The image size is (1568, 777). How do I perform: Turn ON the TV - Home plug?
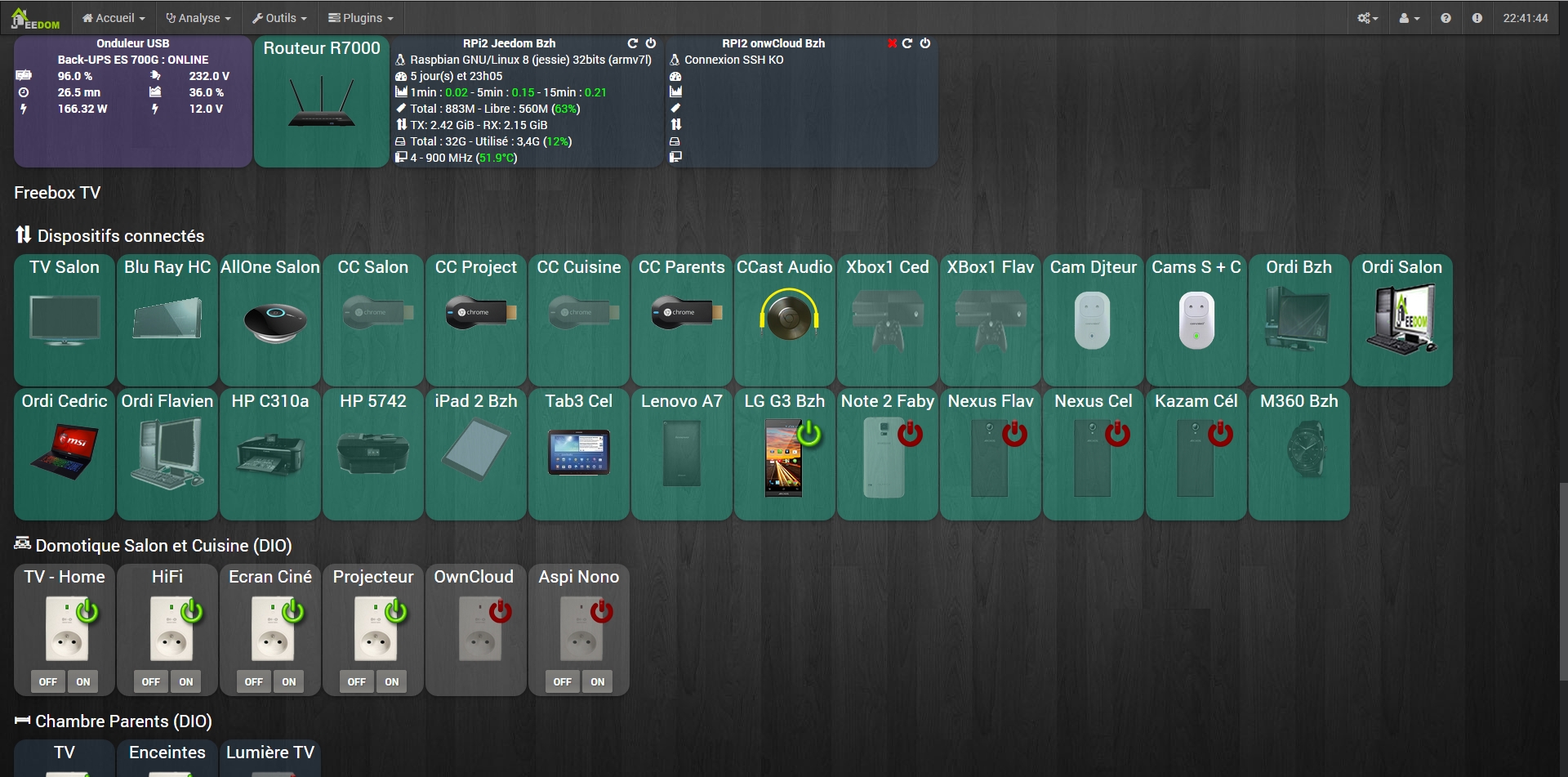[x=83, y=681]
